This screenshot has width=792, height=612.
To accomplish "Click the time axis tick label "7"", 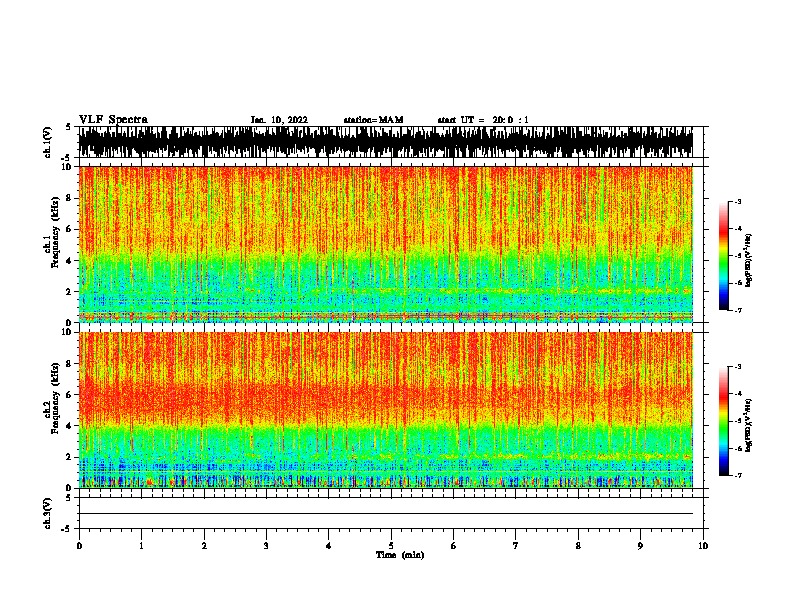I will (516, 546).
